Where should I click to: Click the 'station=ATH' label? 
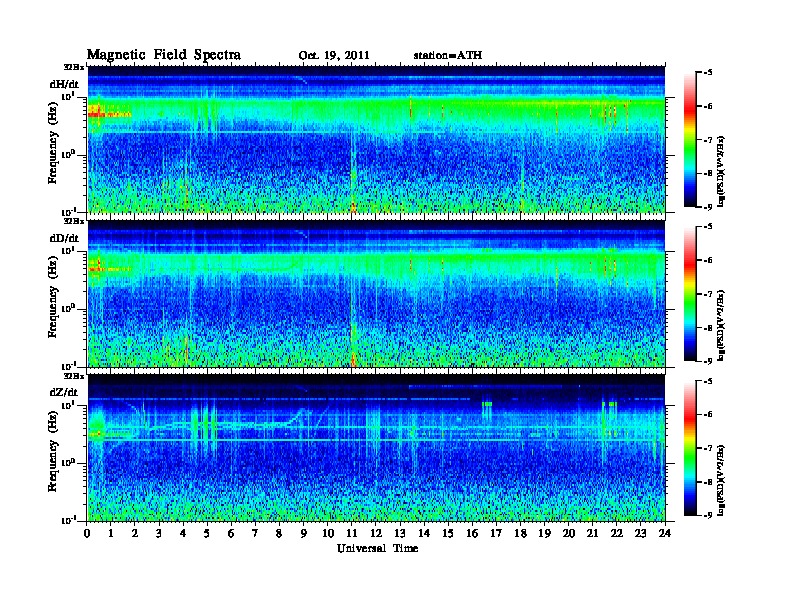click(448, 55)
